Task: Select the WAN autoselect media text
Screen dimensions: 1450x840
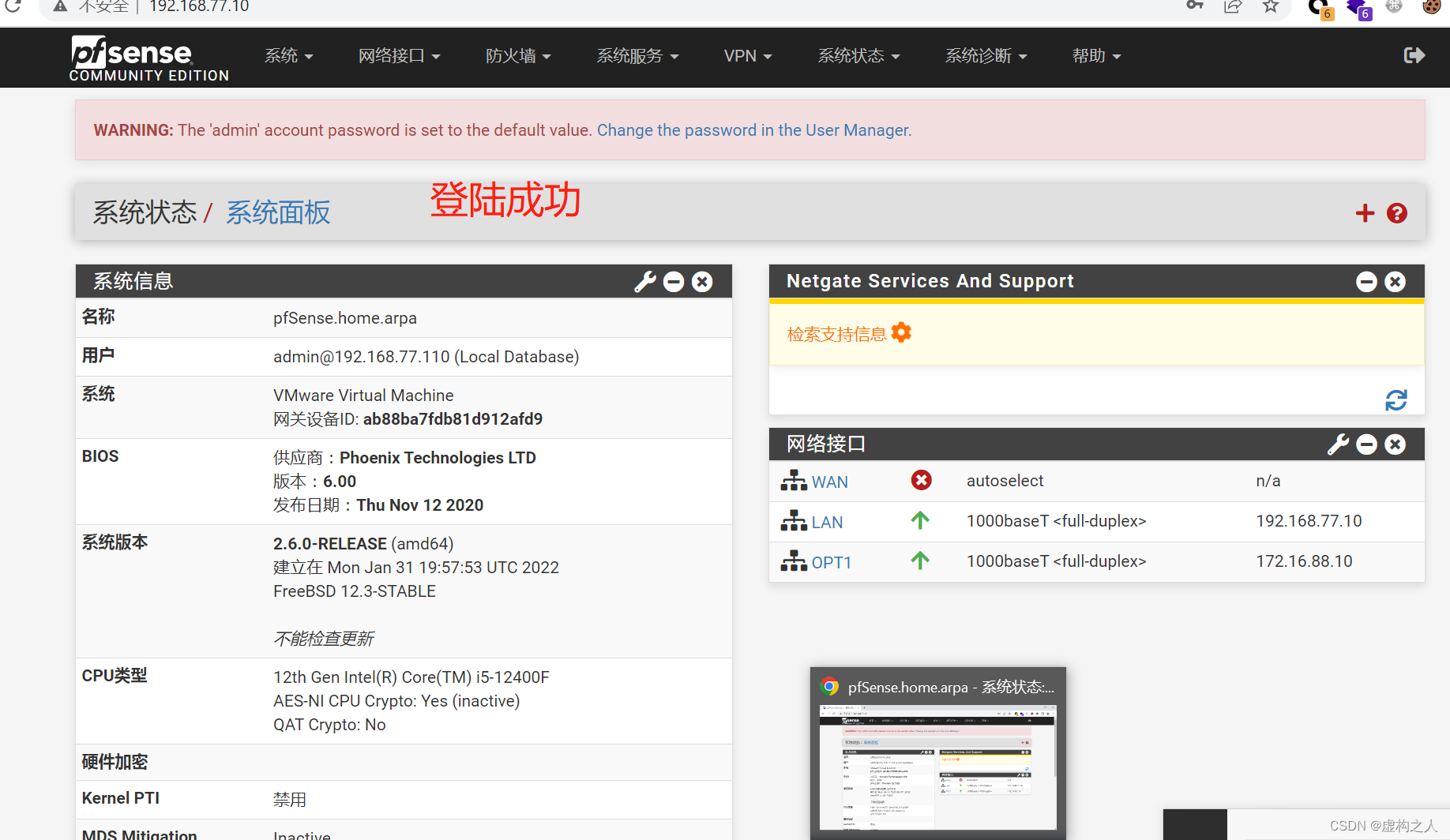Action: [x=1005, y=481]
